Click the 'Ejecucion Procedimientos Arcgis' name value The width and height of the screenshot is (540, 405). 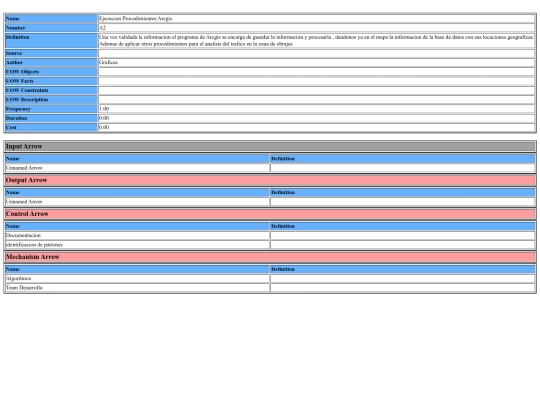135,19
